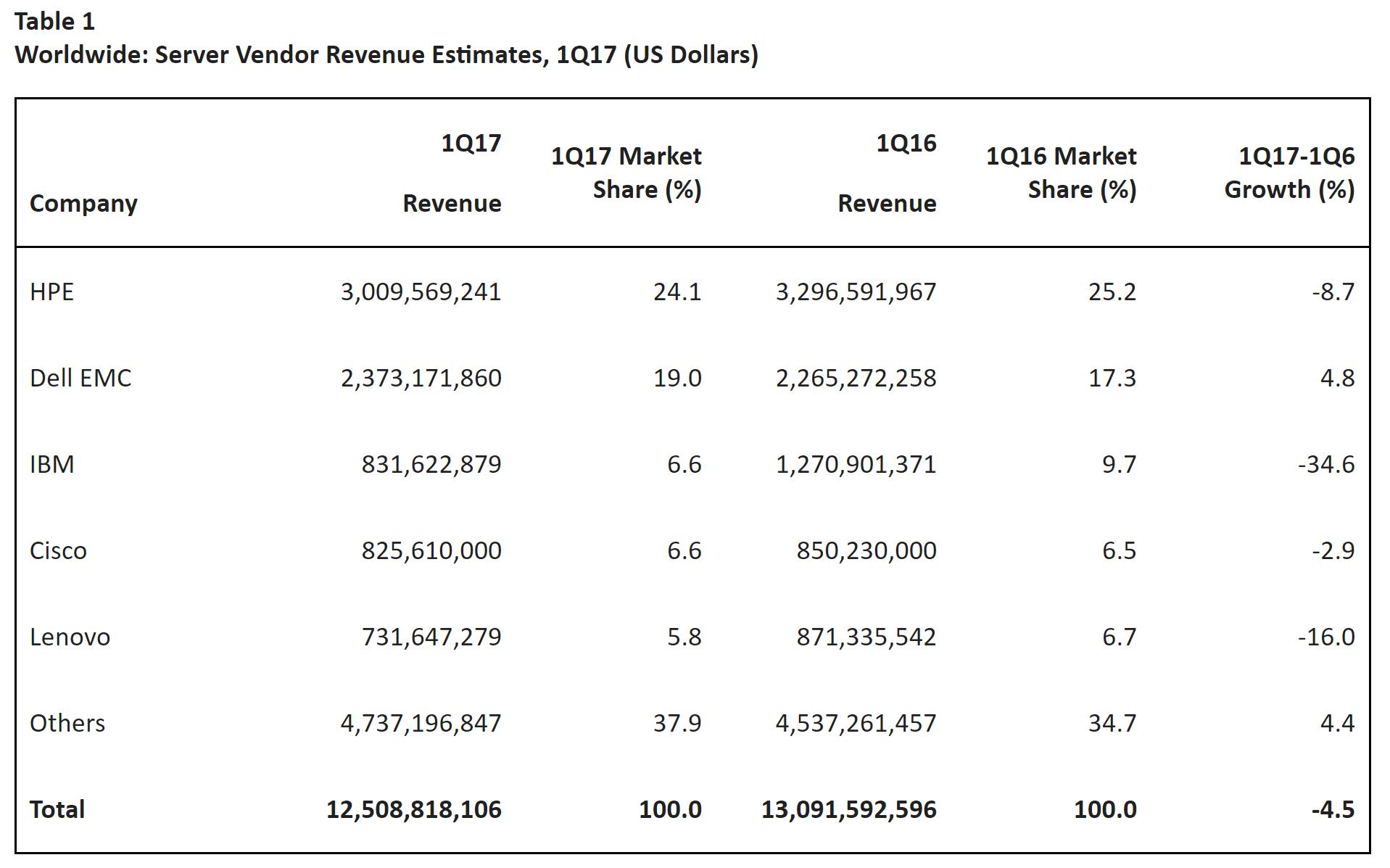1390x868 pixels.
Task: Select the 'Cisco' company cell
Action: pyautogui.click(x=58, y=550)
